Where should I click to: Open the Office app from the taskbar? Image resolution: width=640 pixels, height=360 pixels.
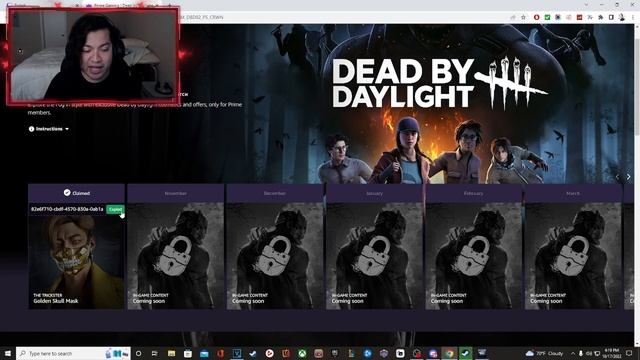pos(220,353)
